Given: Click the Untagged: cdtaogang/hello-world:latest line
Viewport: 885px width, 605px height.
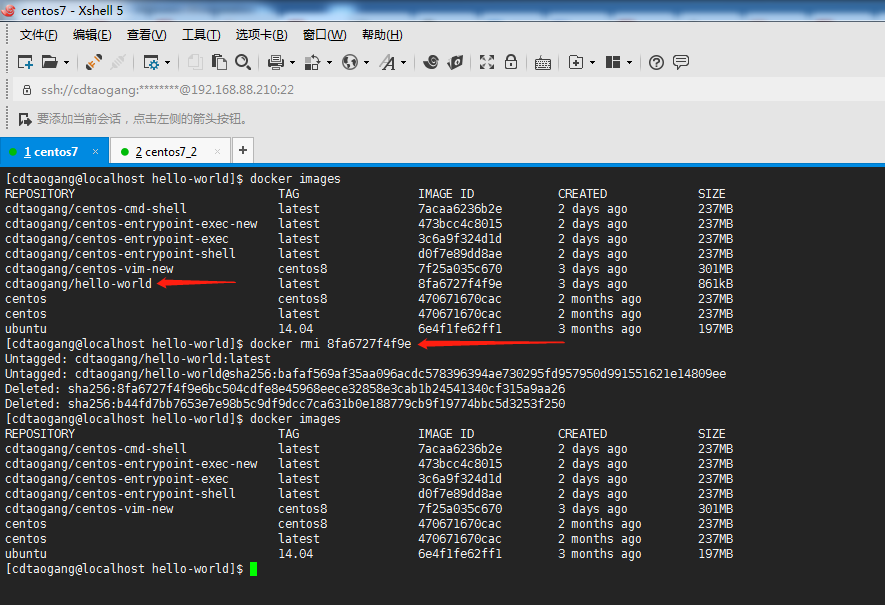Looking at the screenshot, I should [x=138, y=359].
